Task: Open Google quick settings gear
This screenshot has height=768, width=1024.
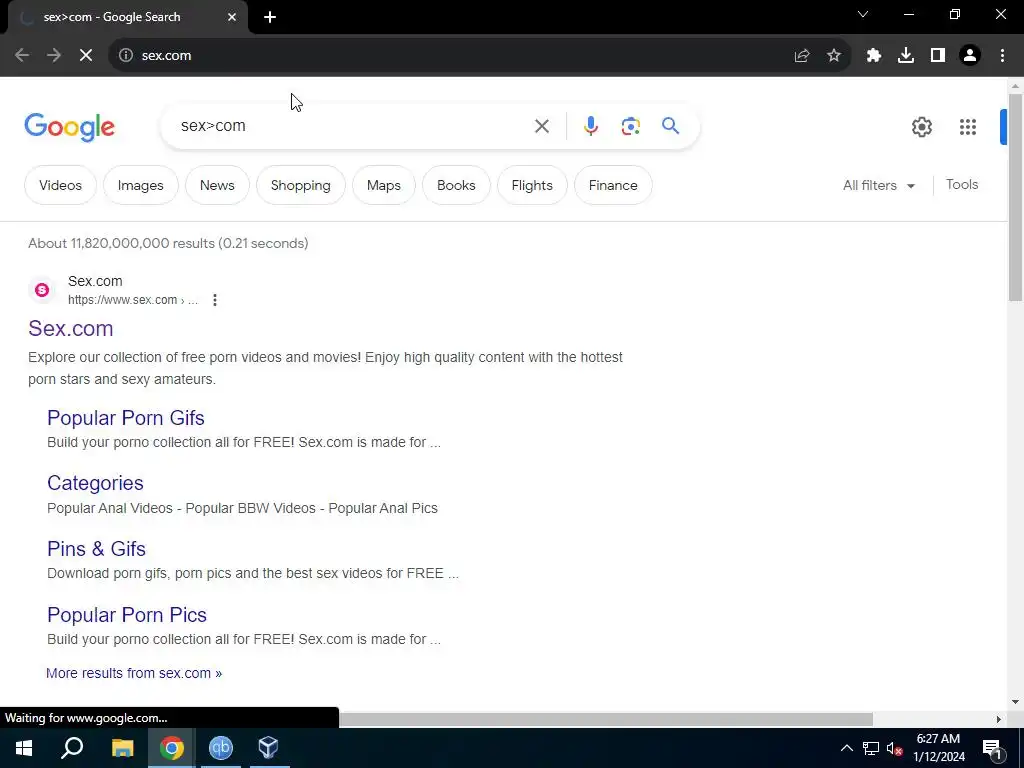Action: [x=921, y=127]
